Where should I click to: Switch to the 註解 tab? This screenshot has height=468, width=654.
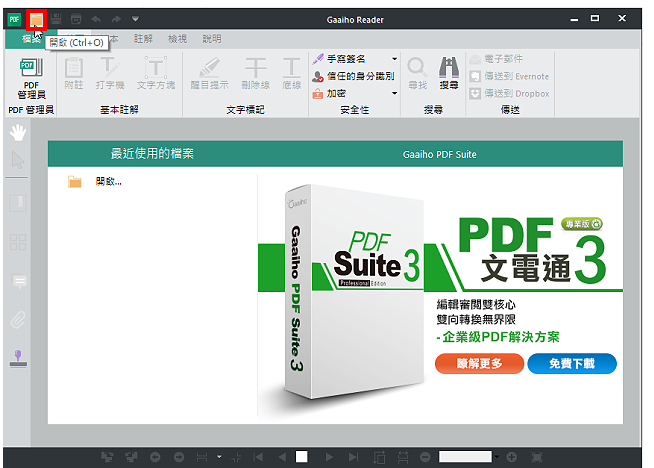[x=143, y=39]
